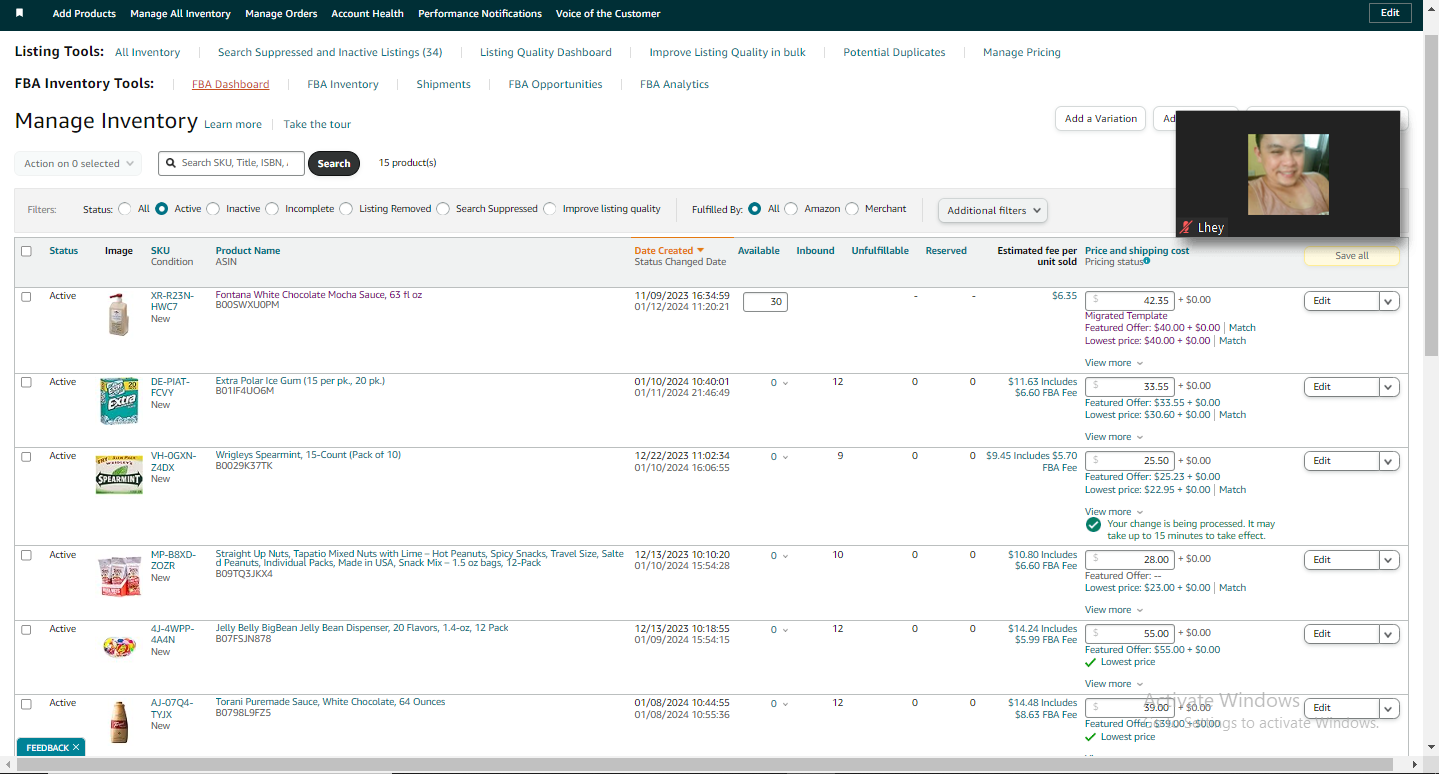Select Improve listing quality radio option
This screenshot has width=1439, height=774.
click(x=550, y=209)
